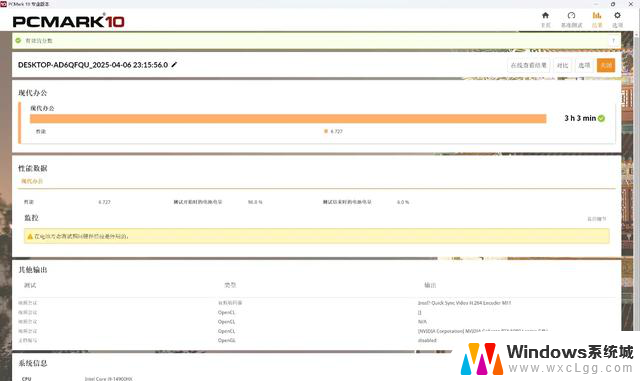Viewport: 640px width, 381px height.
Task: Click the view results online button
Action: 529,65
